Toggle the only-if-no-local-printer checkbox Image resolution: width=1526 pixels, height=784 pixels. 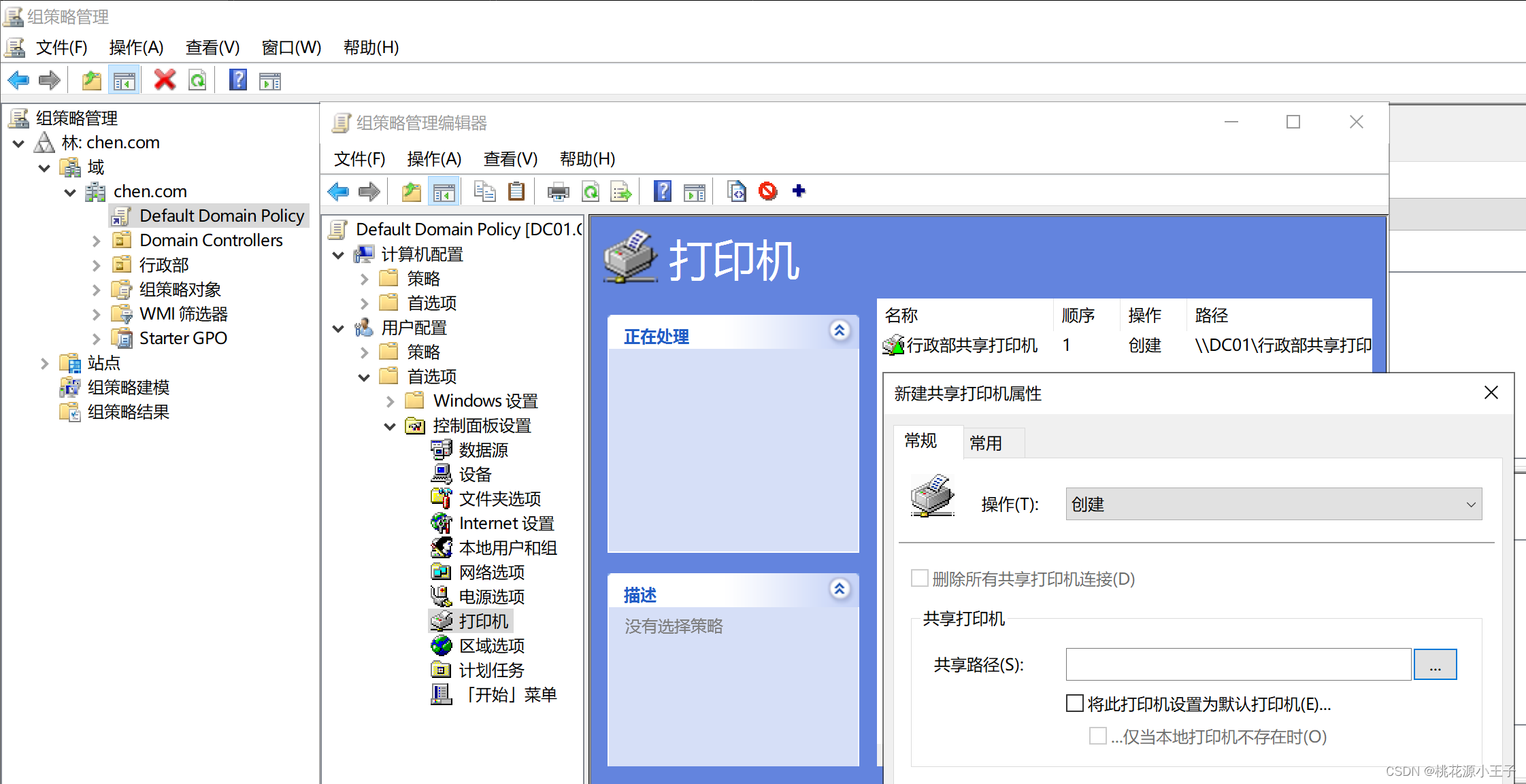(x=1097, y=736)
